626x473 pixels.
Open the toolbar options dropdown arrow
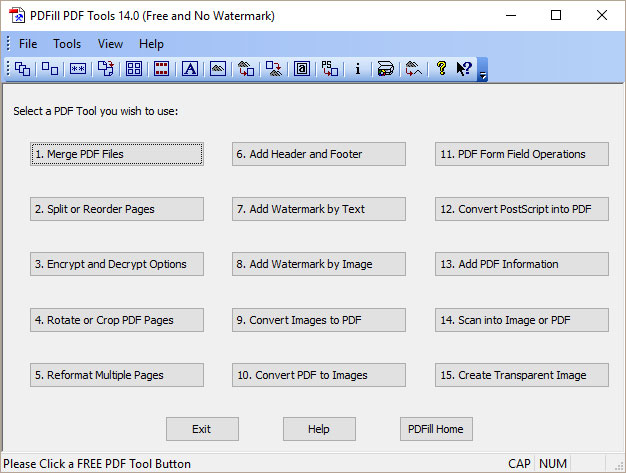tap(483, 69)
